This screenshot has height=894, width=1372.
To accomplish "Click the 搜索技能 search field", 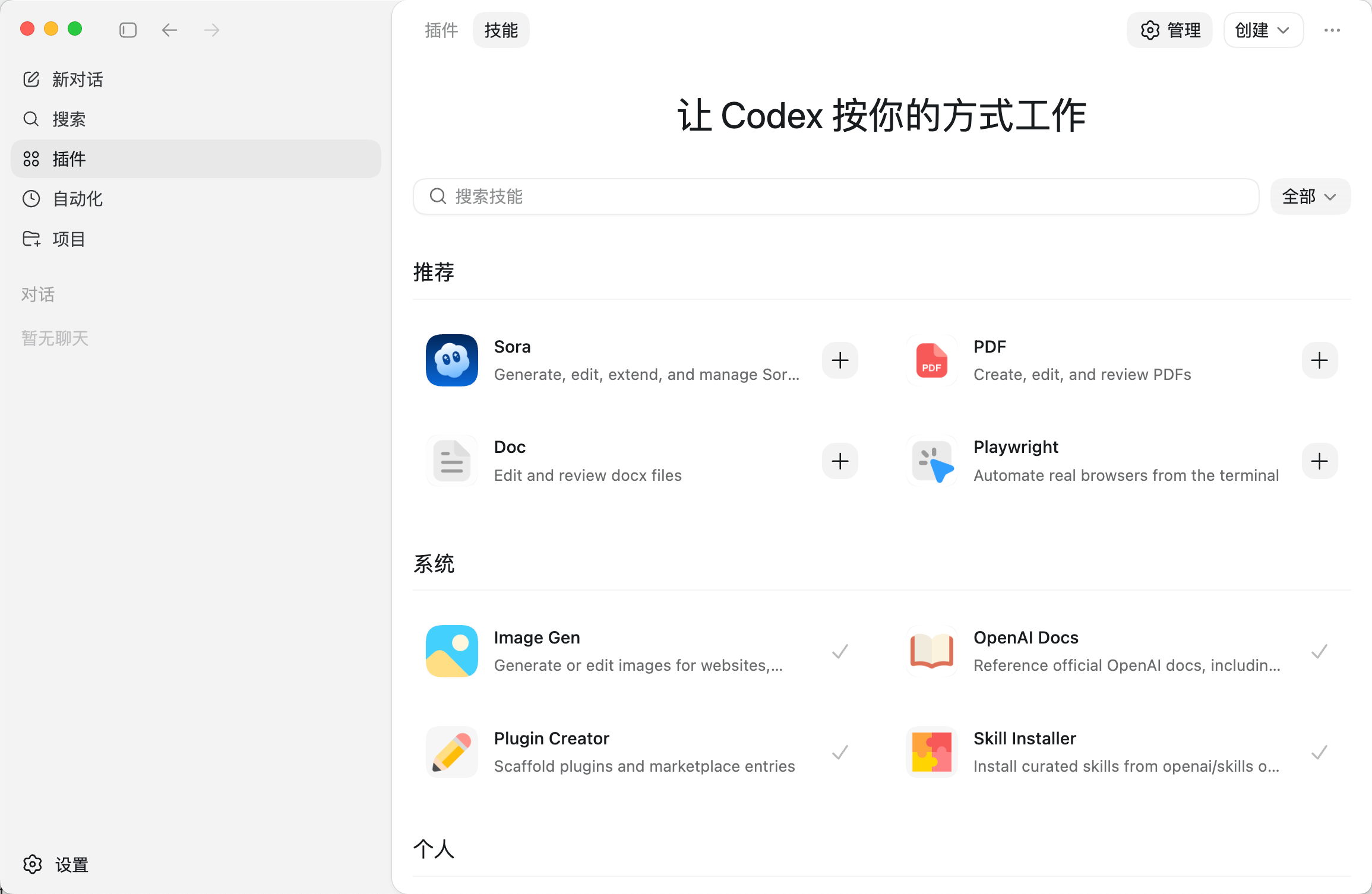I will (836, 196).
